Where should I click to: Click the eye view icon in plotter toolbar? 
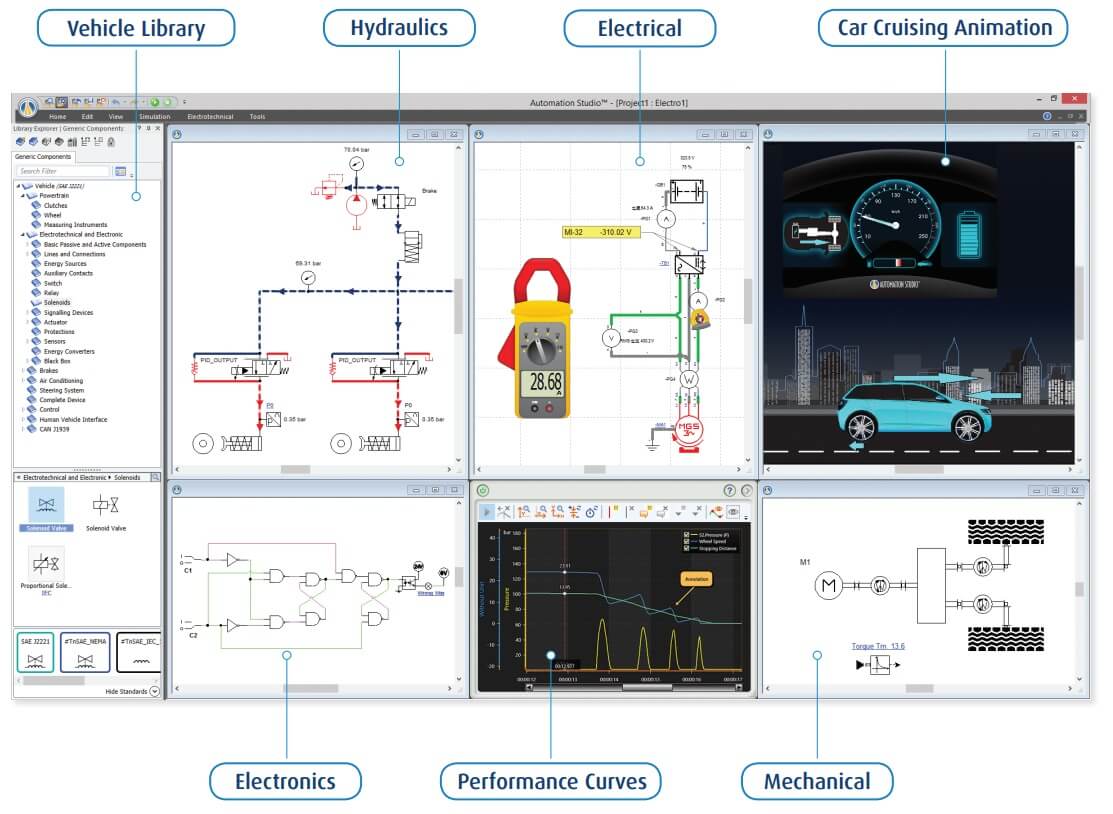[734, 511]
